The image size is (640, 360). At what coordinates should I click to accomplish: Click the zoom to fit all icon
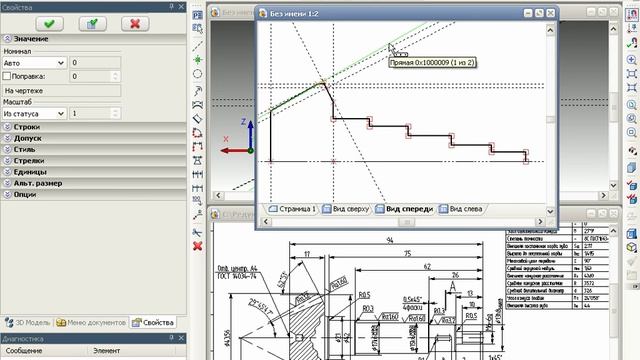click(631, 88)
